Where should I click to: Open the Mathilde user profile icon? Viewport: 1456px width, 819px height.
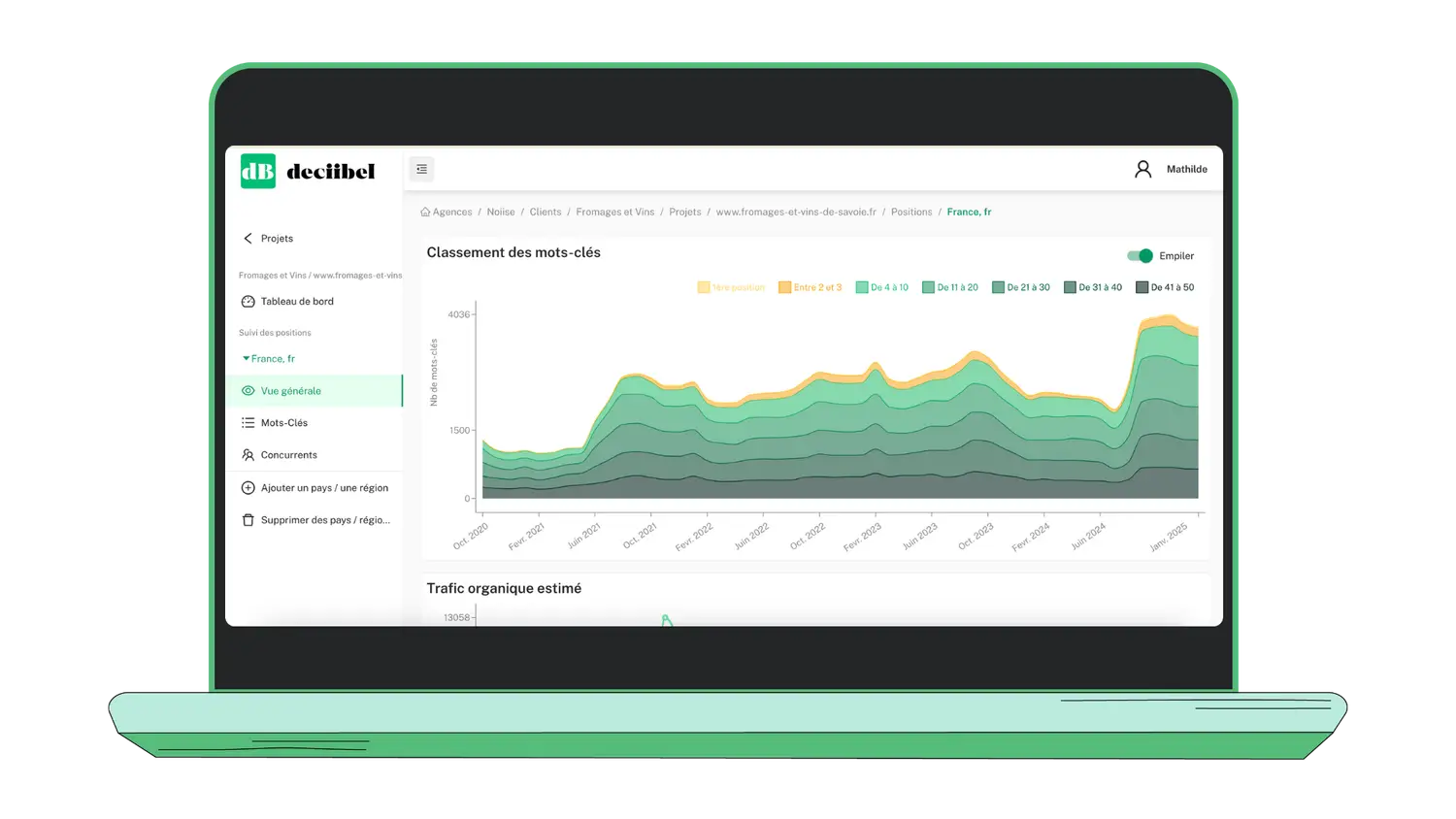pos(1142,169)
